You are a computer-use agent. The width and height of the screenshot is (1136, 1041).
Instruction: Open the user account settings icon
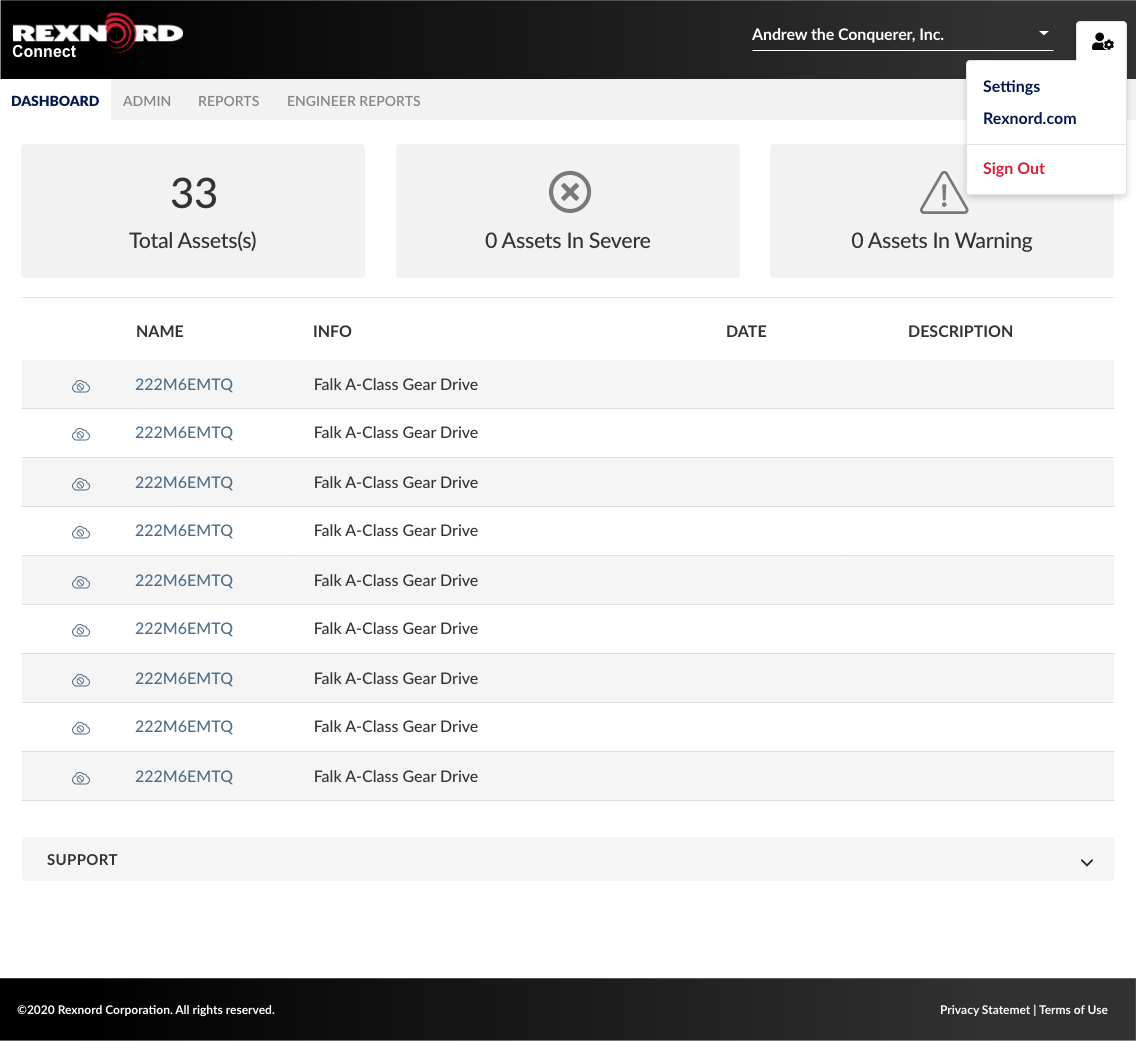coord(1102,42)
